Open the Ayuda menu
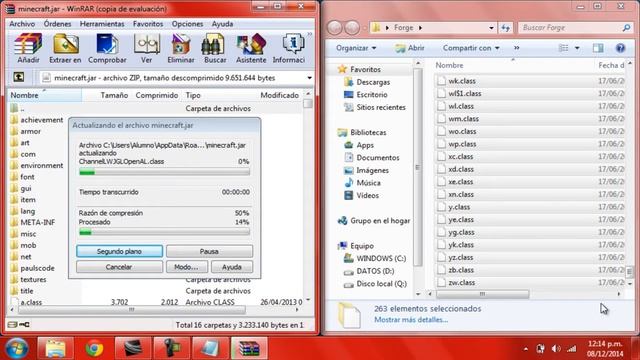The image size is (640, 360). pos(222,24)
